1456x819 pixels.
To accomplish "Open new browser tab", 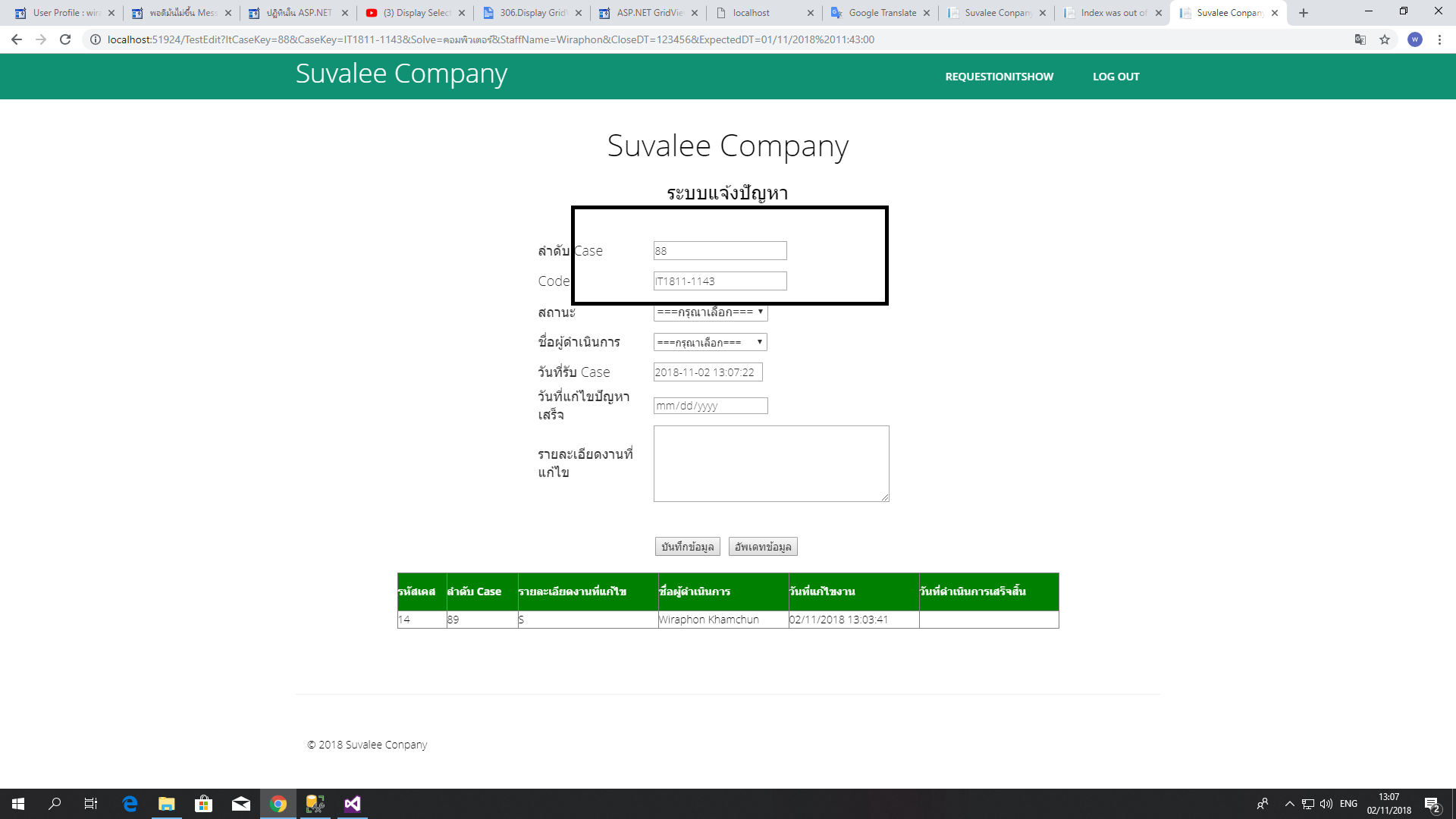I will coord(1304,13).
